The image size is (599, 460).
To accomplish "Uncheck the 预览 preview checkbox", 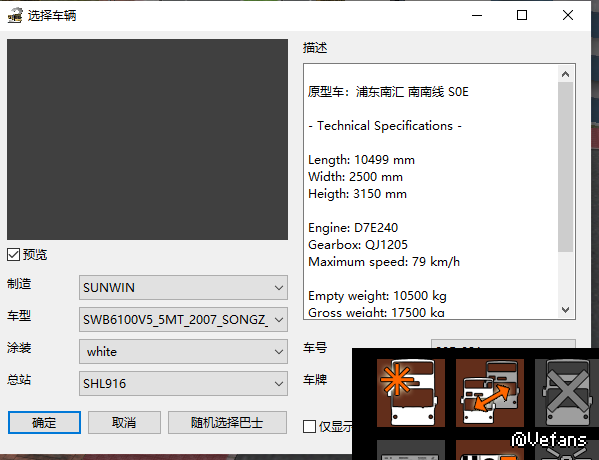I will click(x=13, y=254).
